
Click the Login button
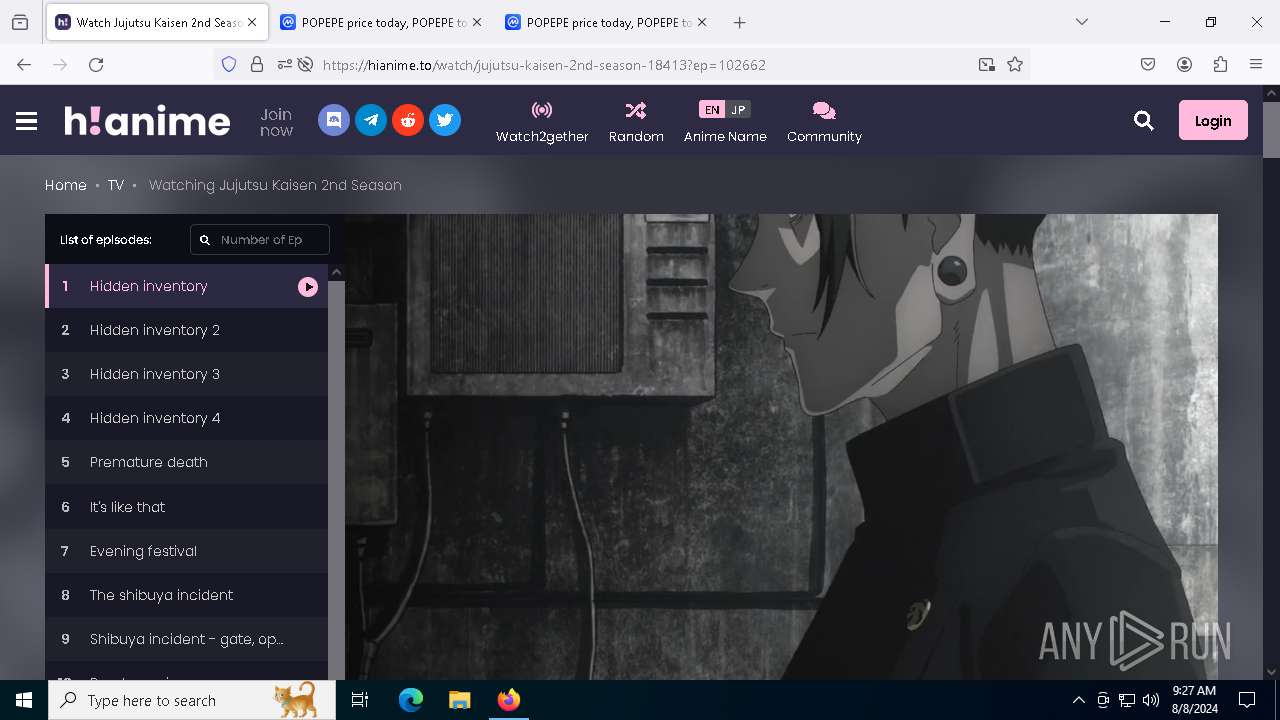[1213, 120]
